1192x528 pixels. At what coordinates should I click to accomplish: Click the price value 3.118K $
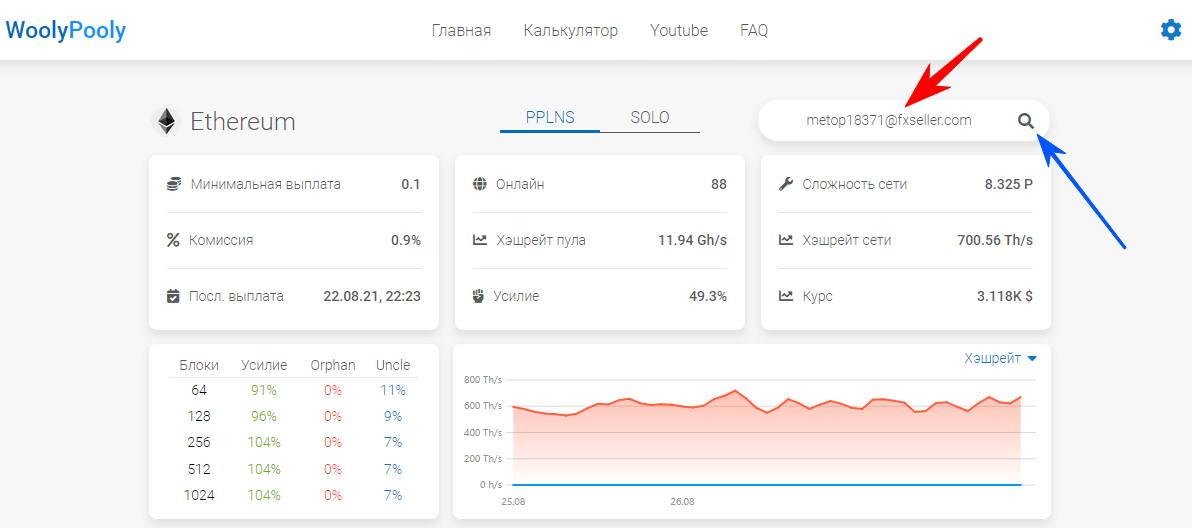tap(1005, 296)
